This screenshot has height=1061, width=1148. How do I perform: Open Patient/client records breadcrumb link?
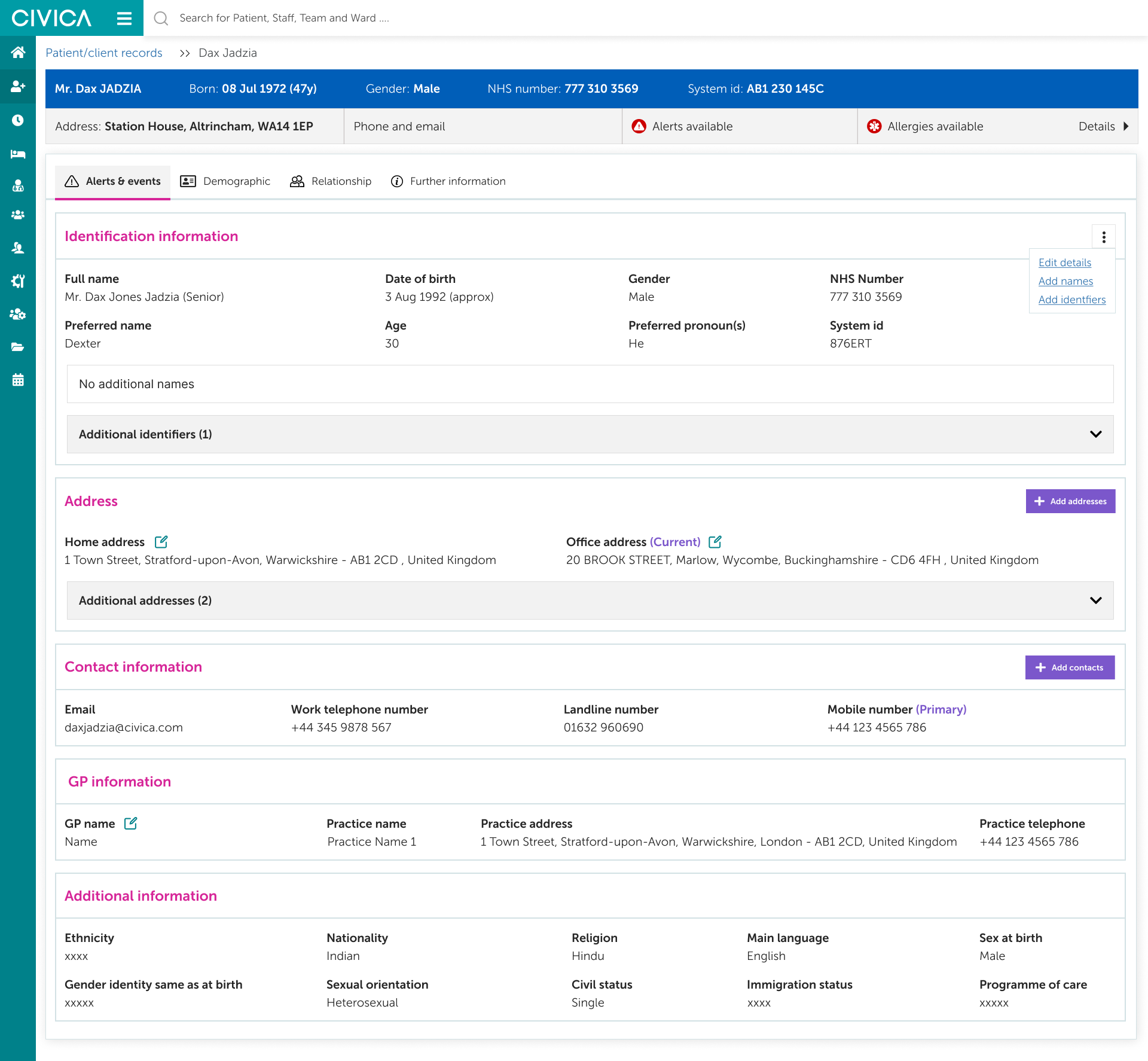pyautogui.click(x=104, y=53)
